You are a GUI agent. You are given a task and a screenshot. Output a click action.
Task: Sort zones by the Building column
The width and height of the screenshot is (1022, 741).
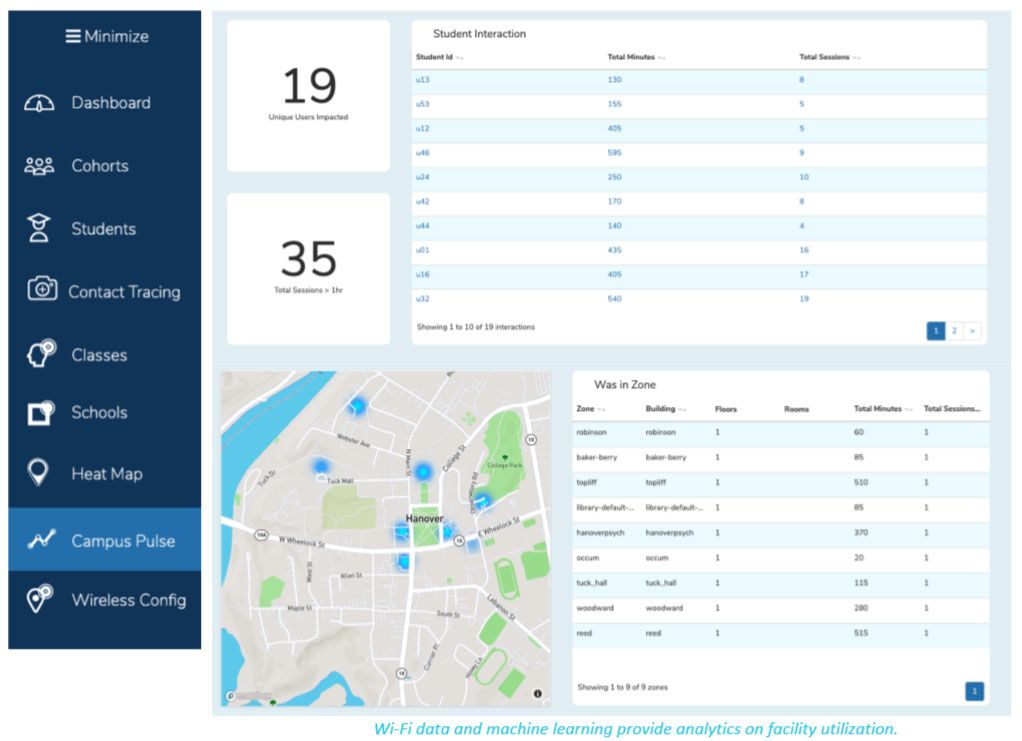pos(666,409)
